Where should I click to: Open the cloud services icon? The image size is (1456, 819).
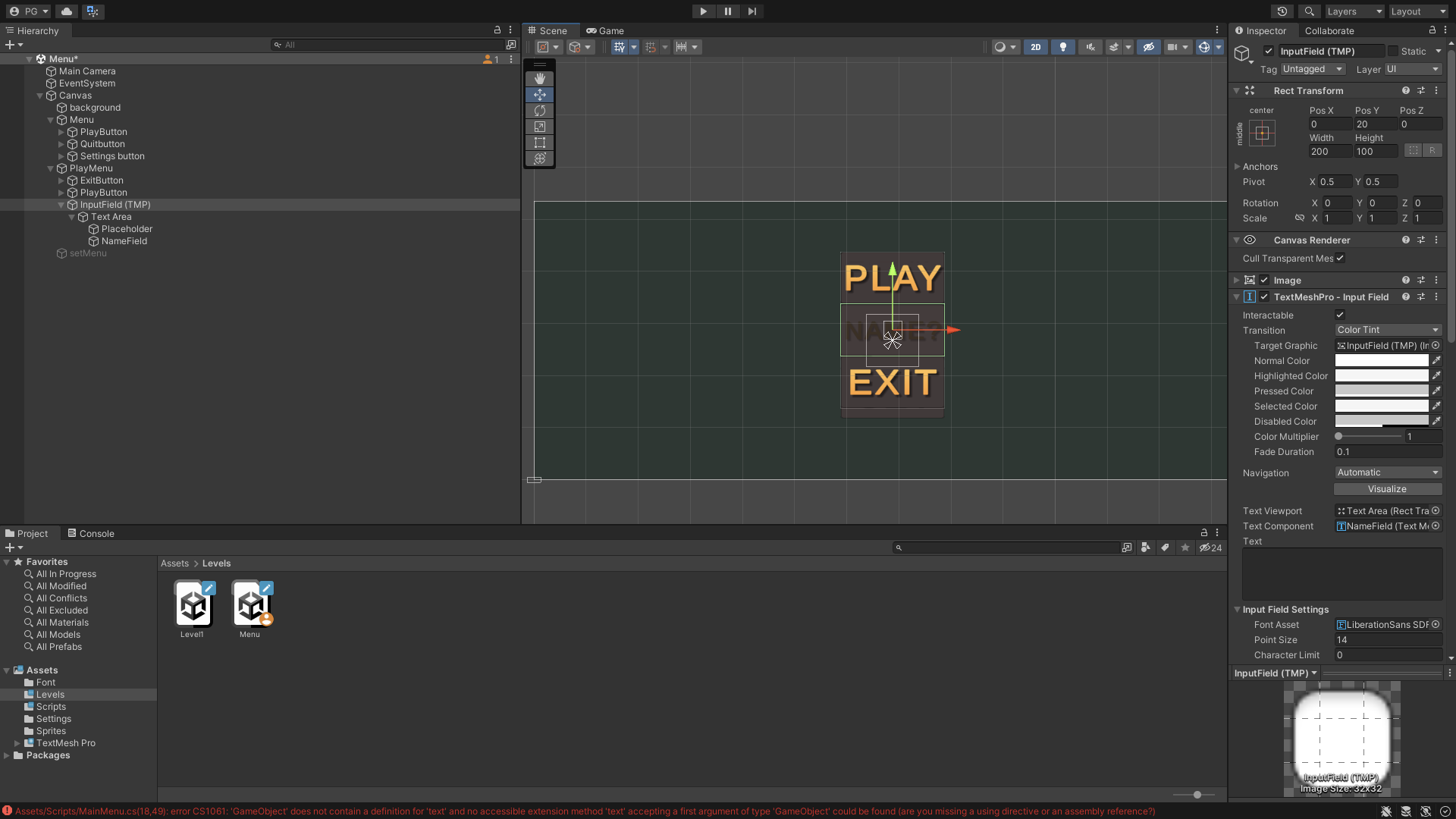(67, 11)
